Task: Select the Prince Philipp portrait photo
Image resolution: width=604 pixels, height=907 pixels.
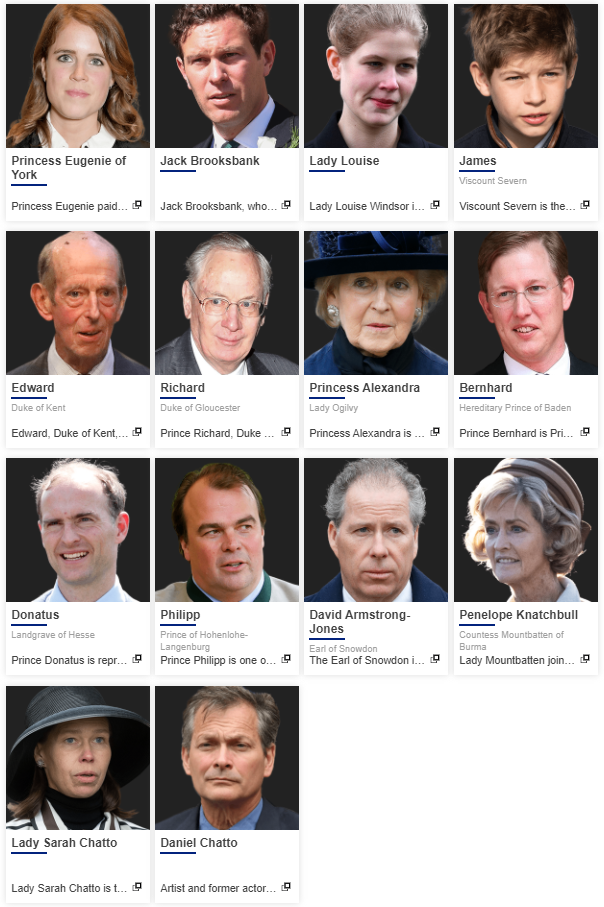Action: pos(227,530)
